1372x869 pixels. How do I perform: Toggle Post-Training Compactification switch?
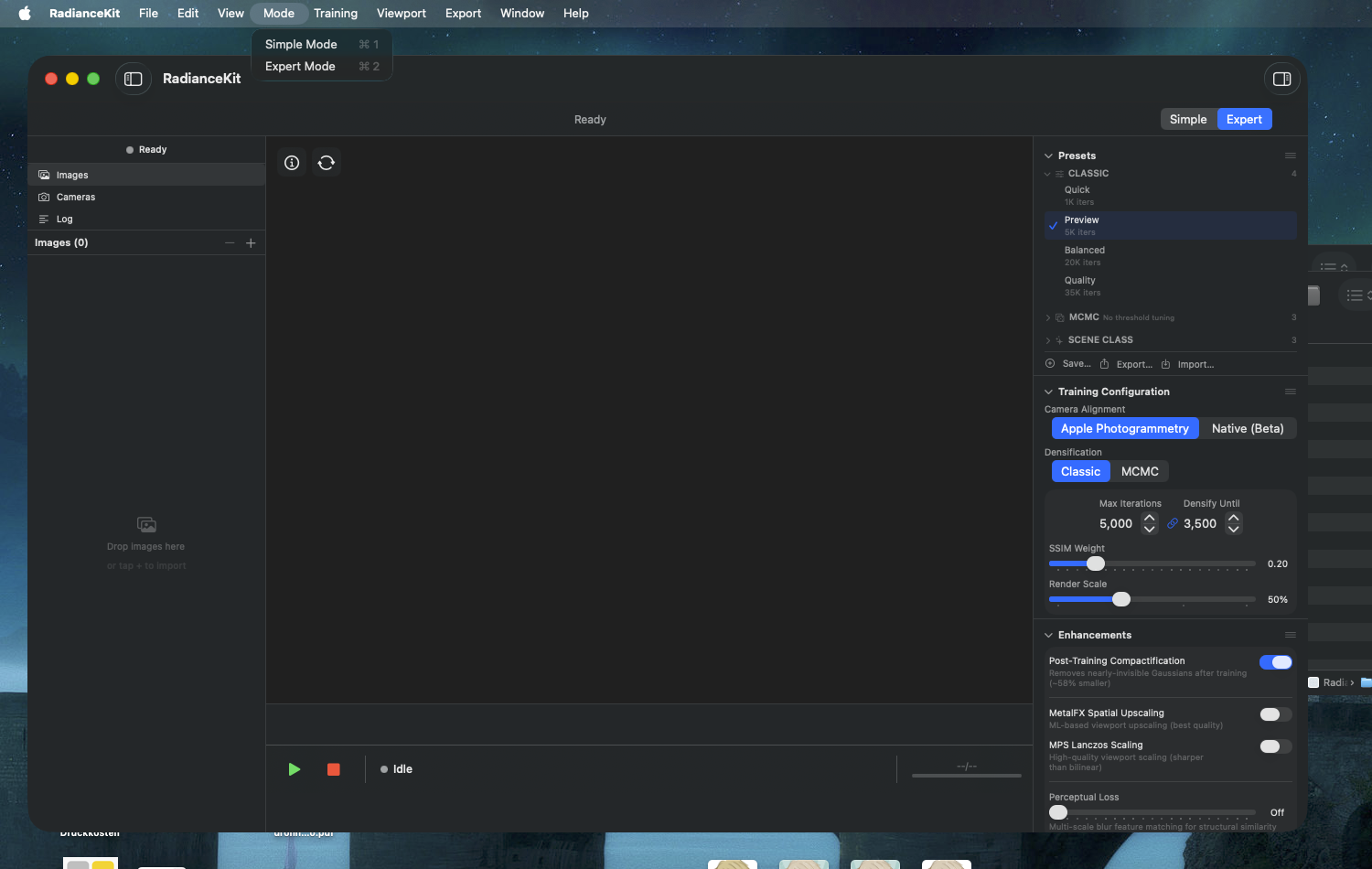1275,662
